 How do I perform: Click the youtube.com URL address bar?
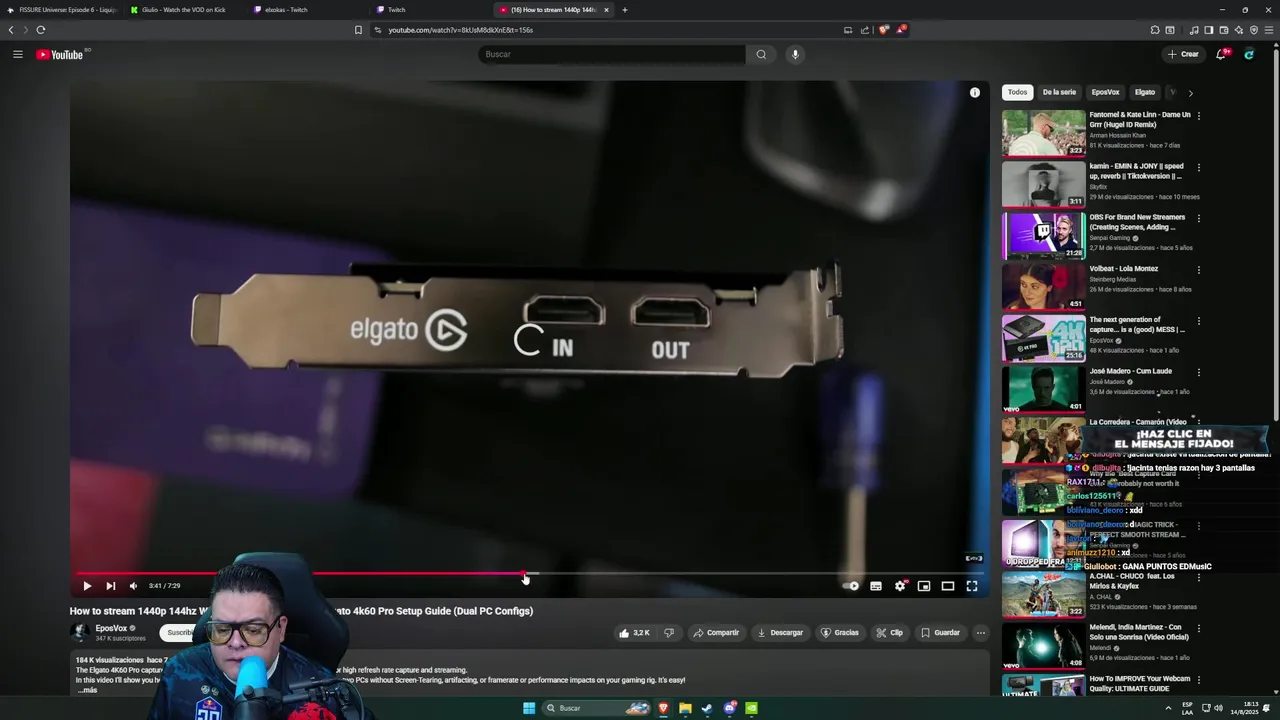[606, 30]
